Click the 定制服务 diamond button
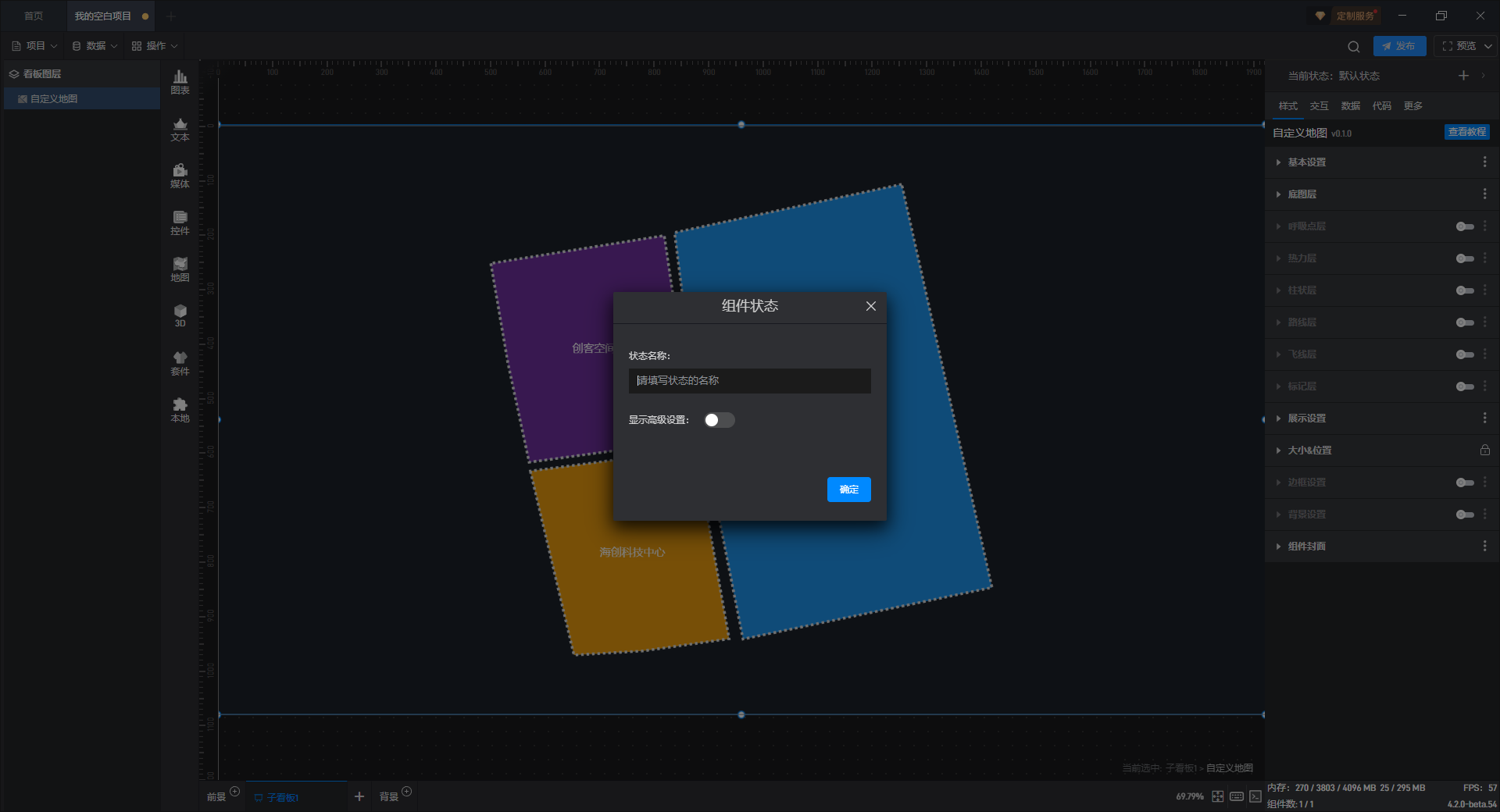This screenshot has height=812, width=1500. 1347,16
